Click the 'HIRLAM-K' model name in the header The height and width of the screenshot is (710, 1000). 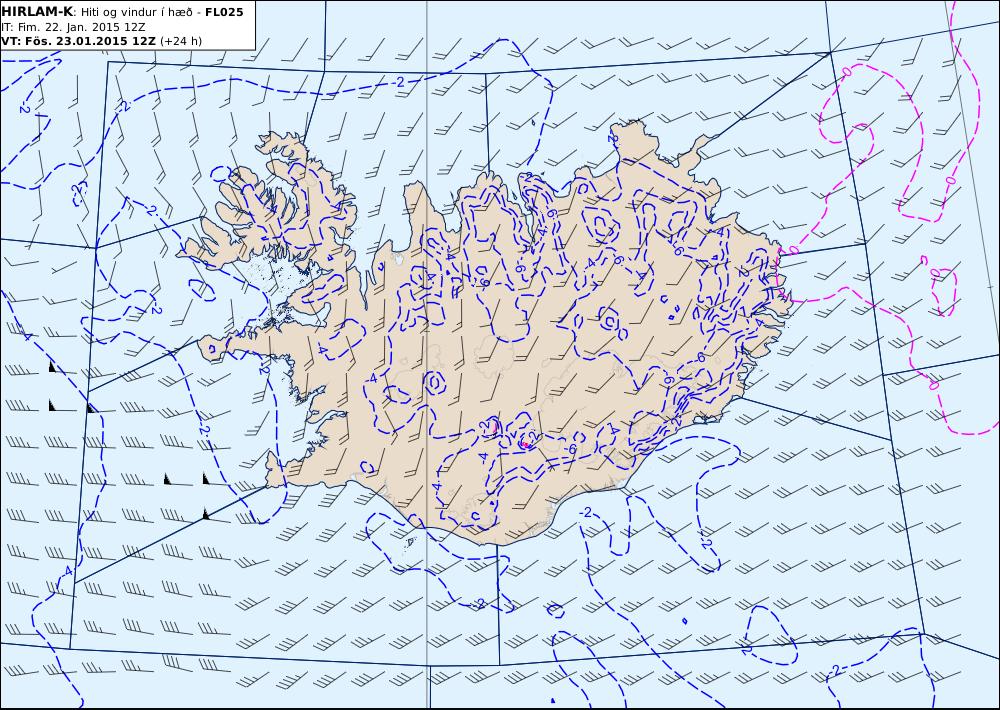coord(36,11)
